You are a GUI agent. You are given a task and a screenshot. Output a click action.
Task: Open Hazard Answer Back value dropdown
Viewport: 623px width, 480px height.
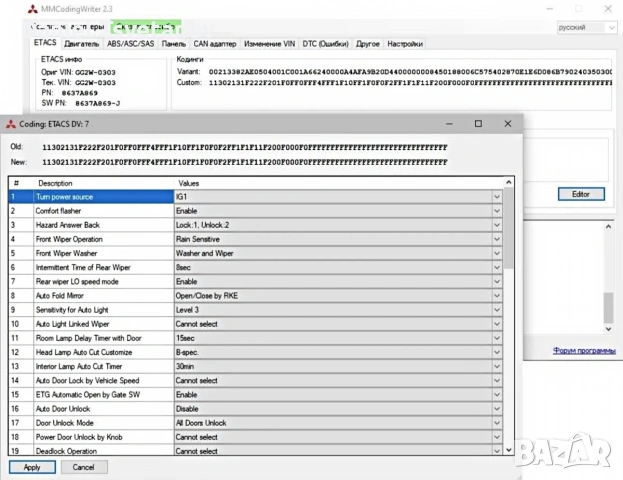point(497,225)
